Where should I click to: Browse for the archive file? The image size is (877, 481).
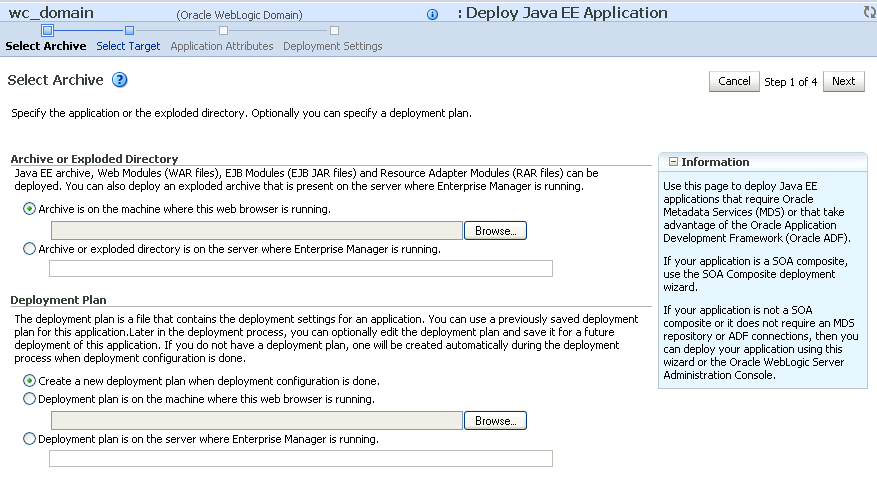(495, 230)
